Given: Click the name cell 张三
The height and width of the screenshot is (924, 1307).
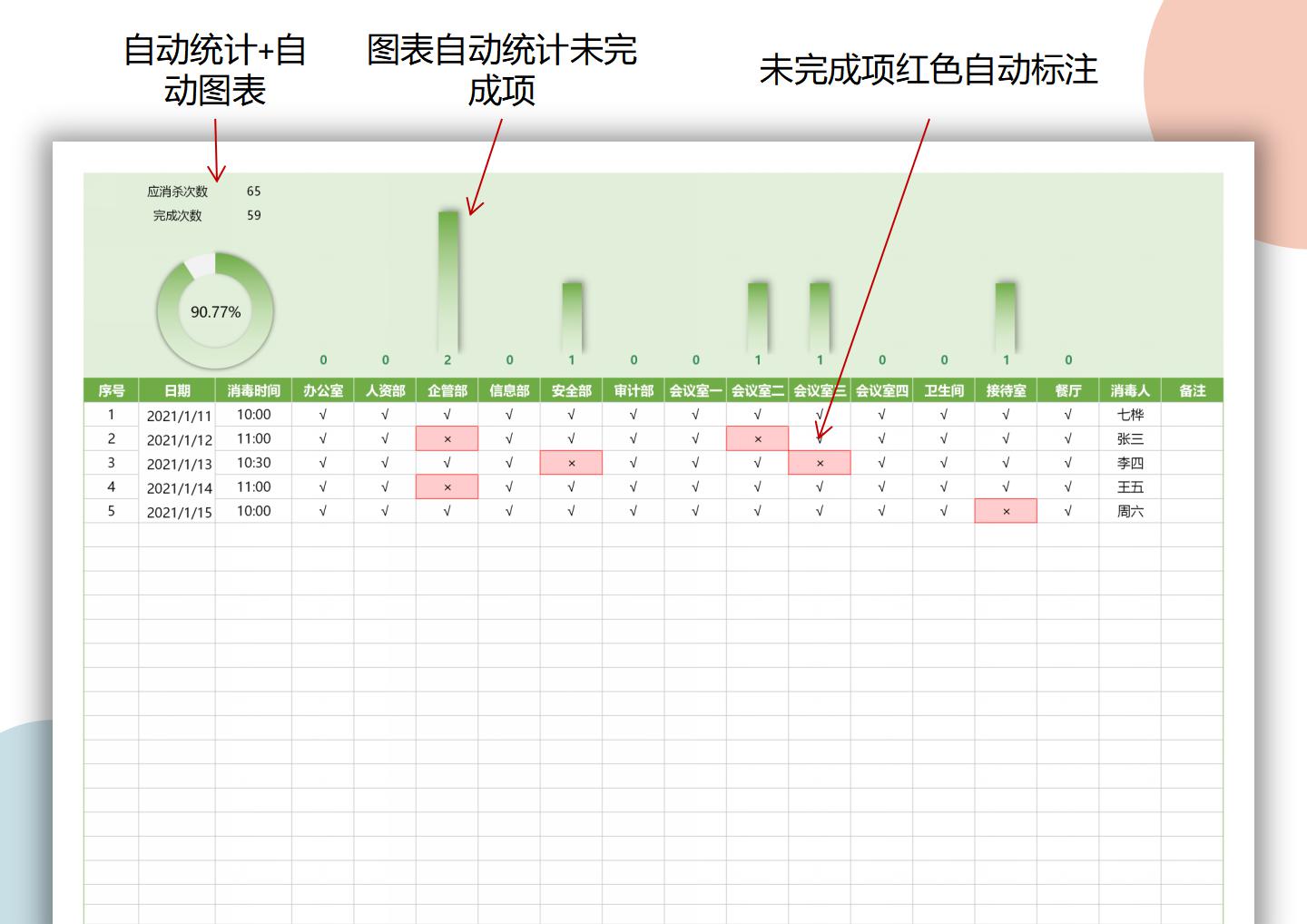Looking at the screenshot, I should tap(1130, 438).
